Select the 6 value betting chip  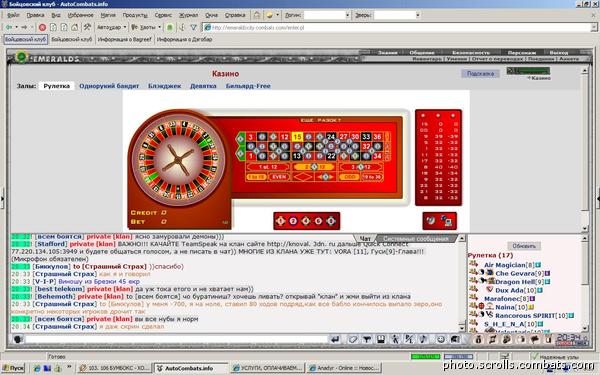[x=318, y=221]
